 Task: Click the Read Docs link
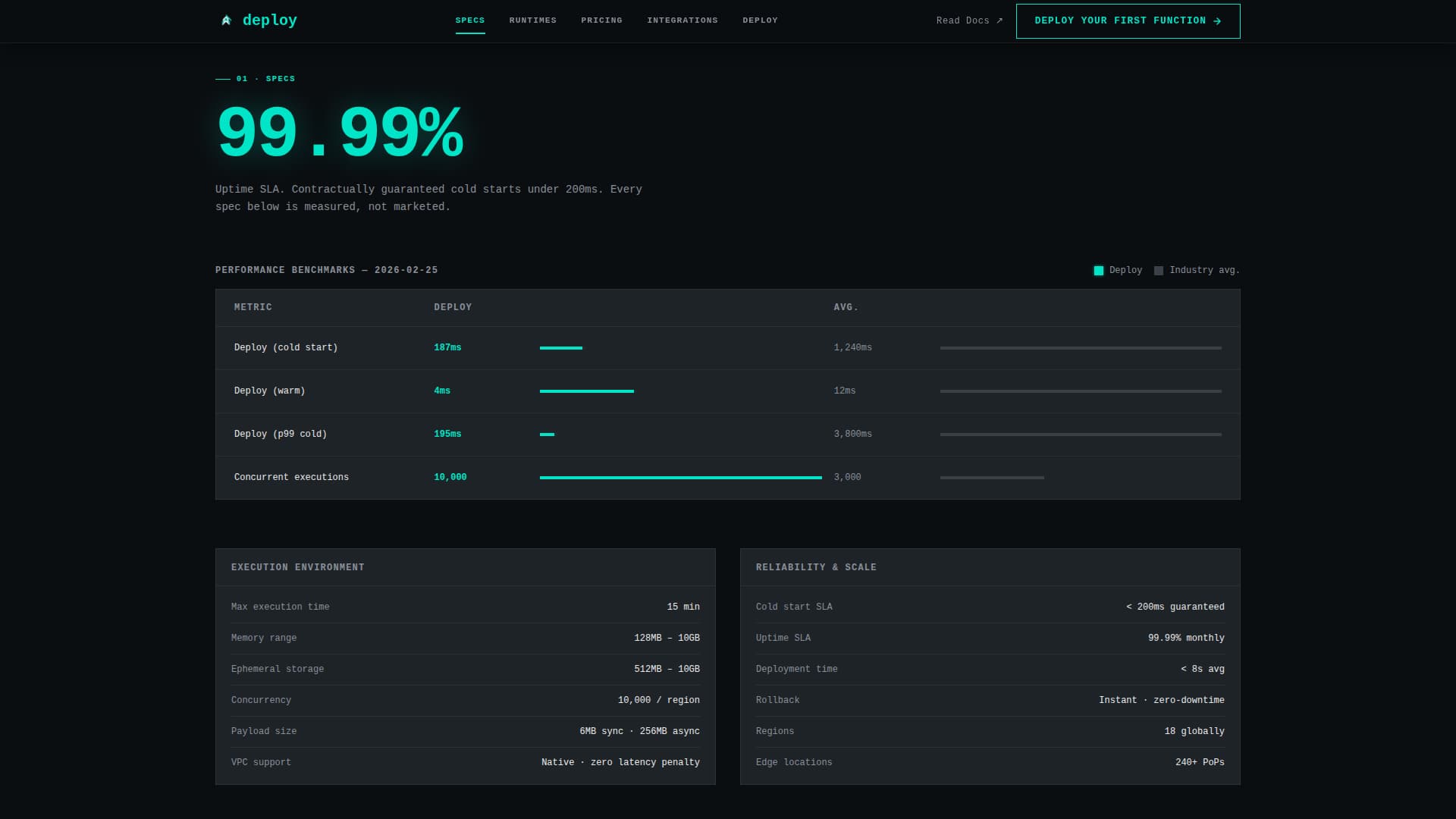(963, 20)
